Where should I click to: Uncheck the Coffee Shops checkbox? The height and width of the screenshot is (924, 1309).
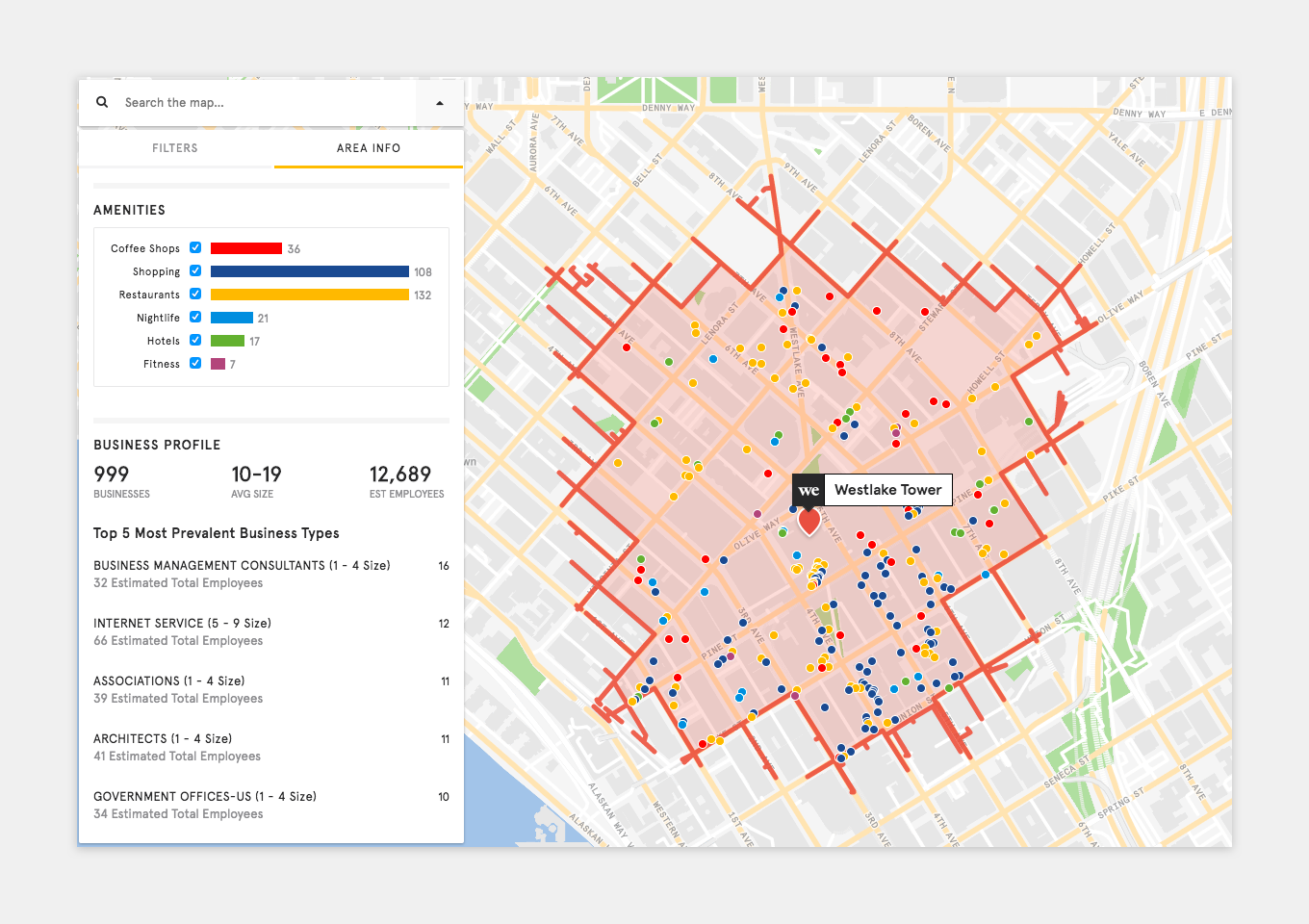click(195, 247)
